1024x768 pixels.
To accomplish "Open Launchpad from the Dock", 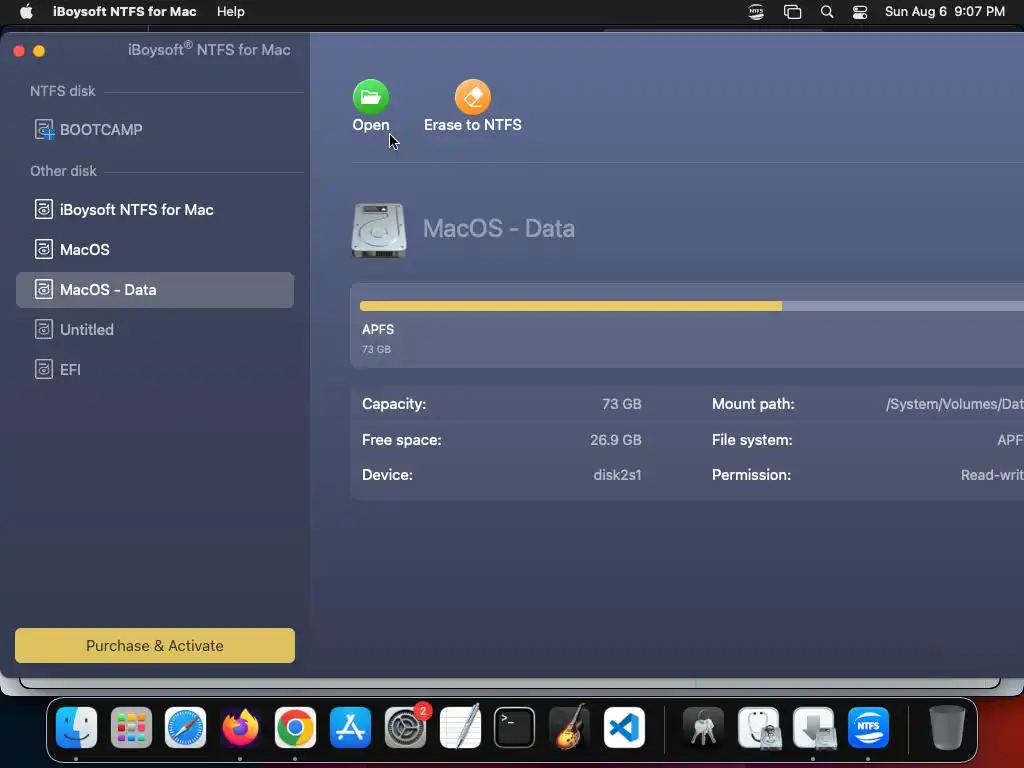I will tap(131, 728).
